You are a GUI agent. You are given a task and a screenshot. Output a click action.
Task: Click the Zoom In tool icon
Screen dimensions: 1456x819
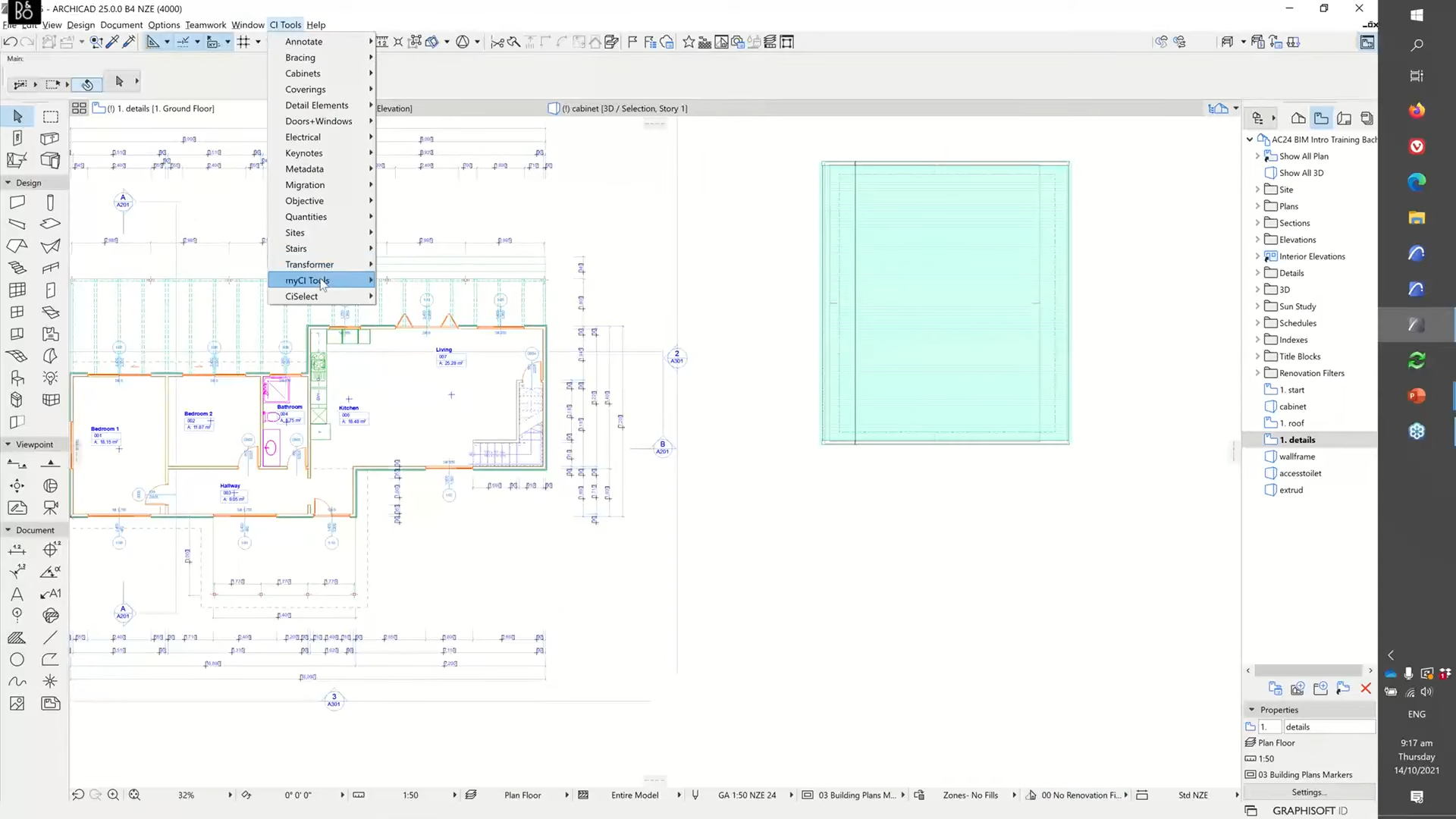click(113, 795)
